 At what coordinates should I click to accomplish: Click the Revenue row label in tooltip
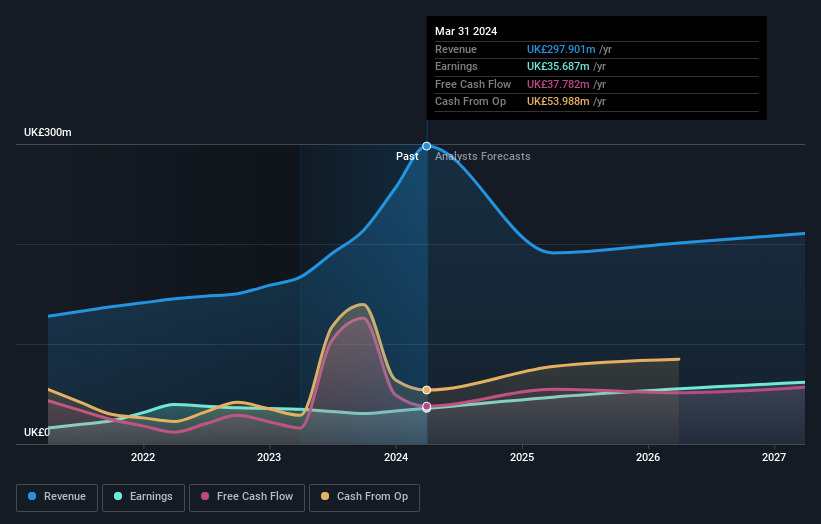[456, 49]
